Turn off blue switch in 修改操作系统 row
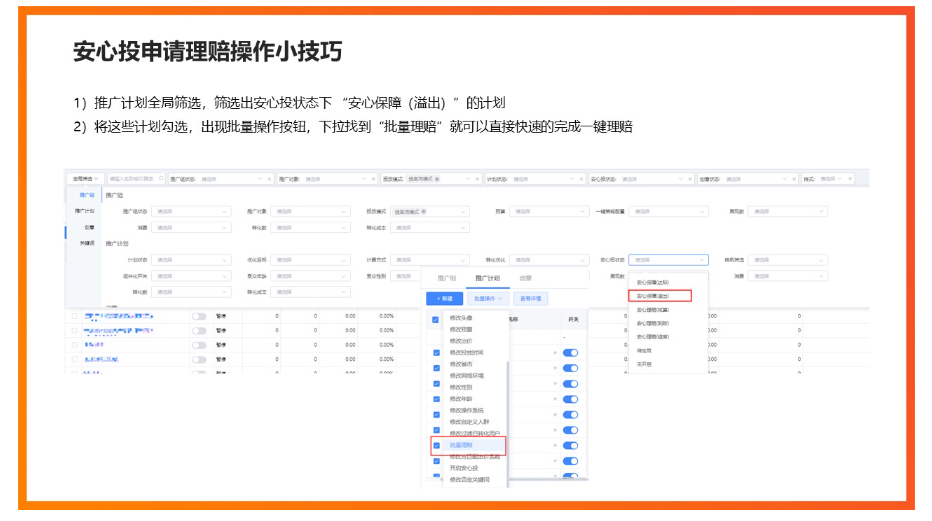 pos(571,415)
